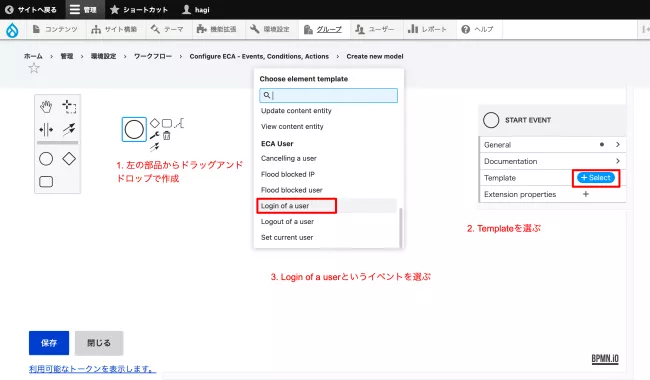650x380 pixels.
Task: Choose Cancelling a user template
Action: [289, 158]
